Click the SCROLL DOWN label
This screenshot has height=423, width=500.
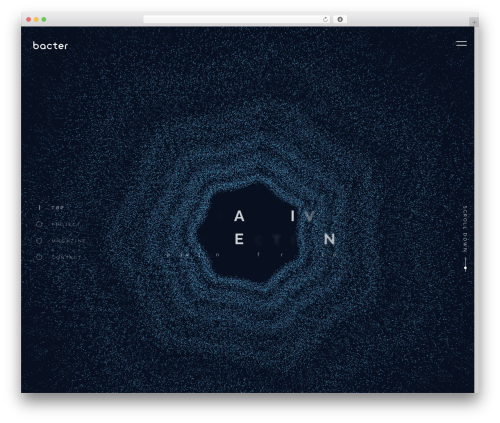pyautogui.click(x=465, y=229)
